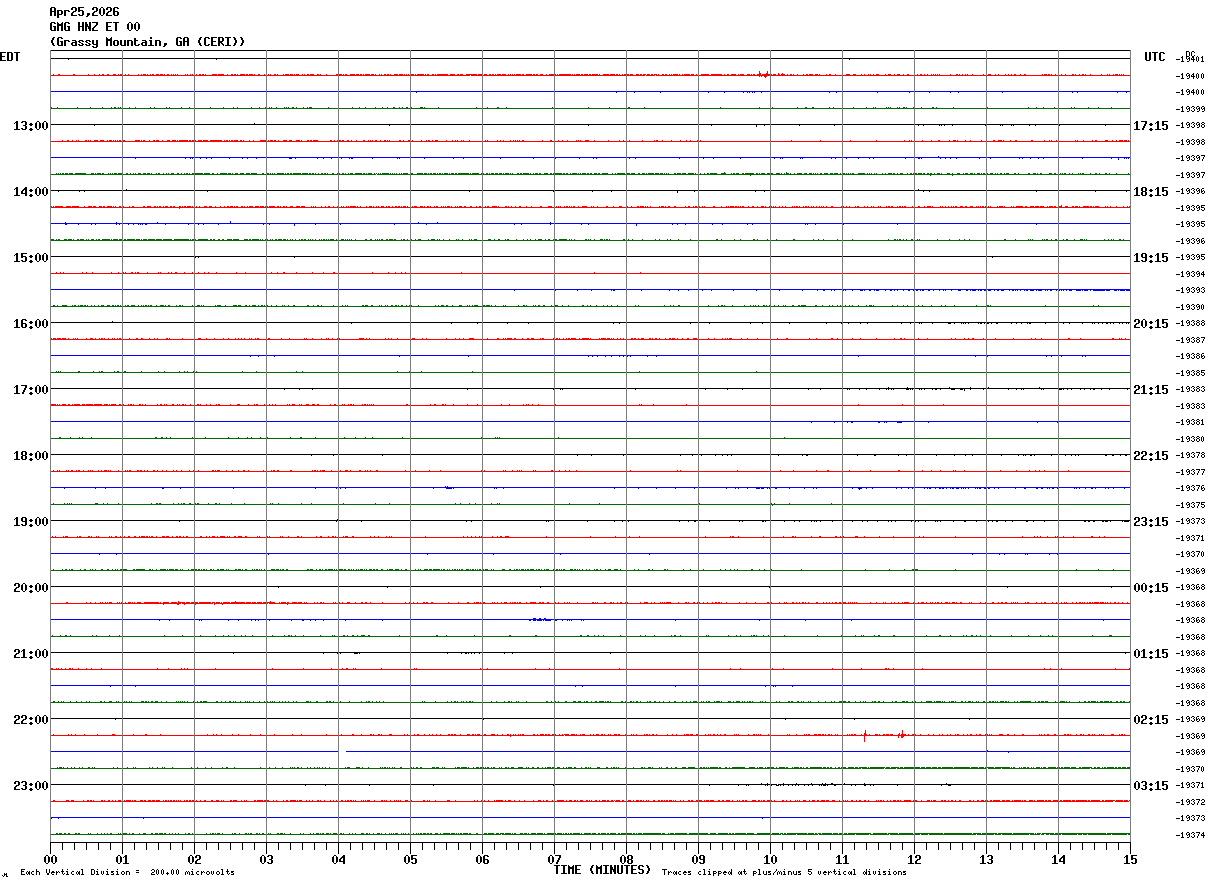Image resolution: width=1210 pixels, height=886 pixels.
Task: Click minute '00' on the time axis
Action: tap(50, 859)
